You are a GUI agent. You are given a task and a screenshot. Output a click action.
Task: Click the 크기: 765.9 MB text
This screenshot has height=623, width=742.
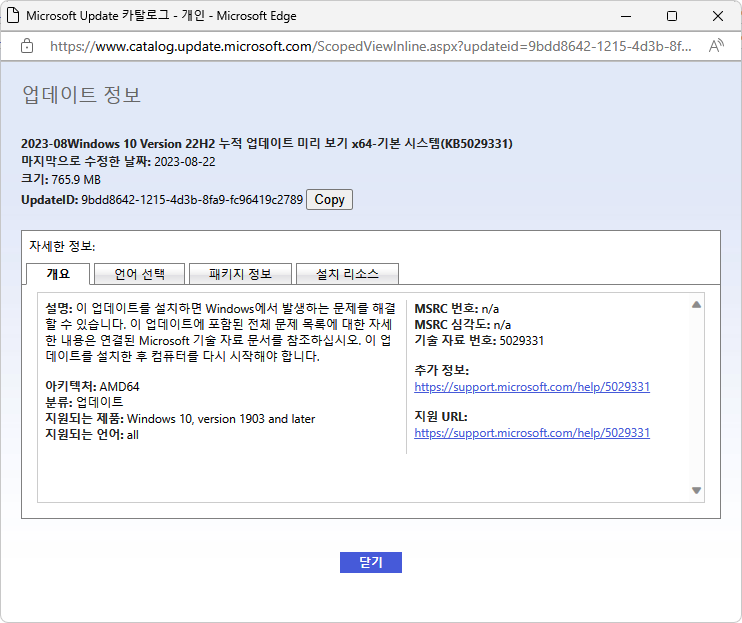tap(61, 180)
